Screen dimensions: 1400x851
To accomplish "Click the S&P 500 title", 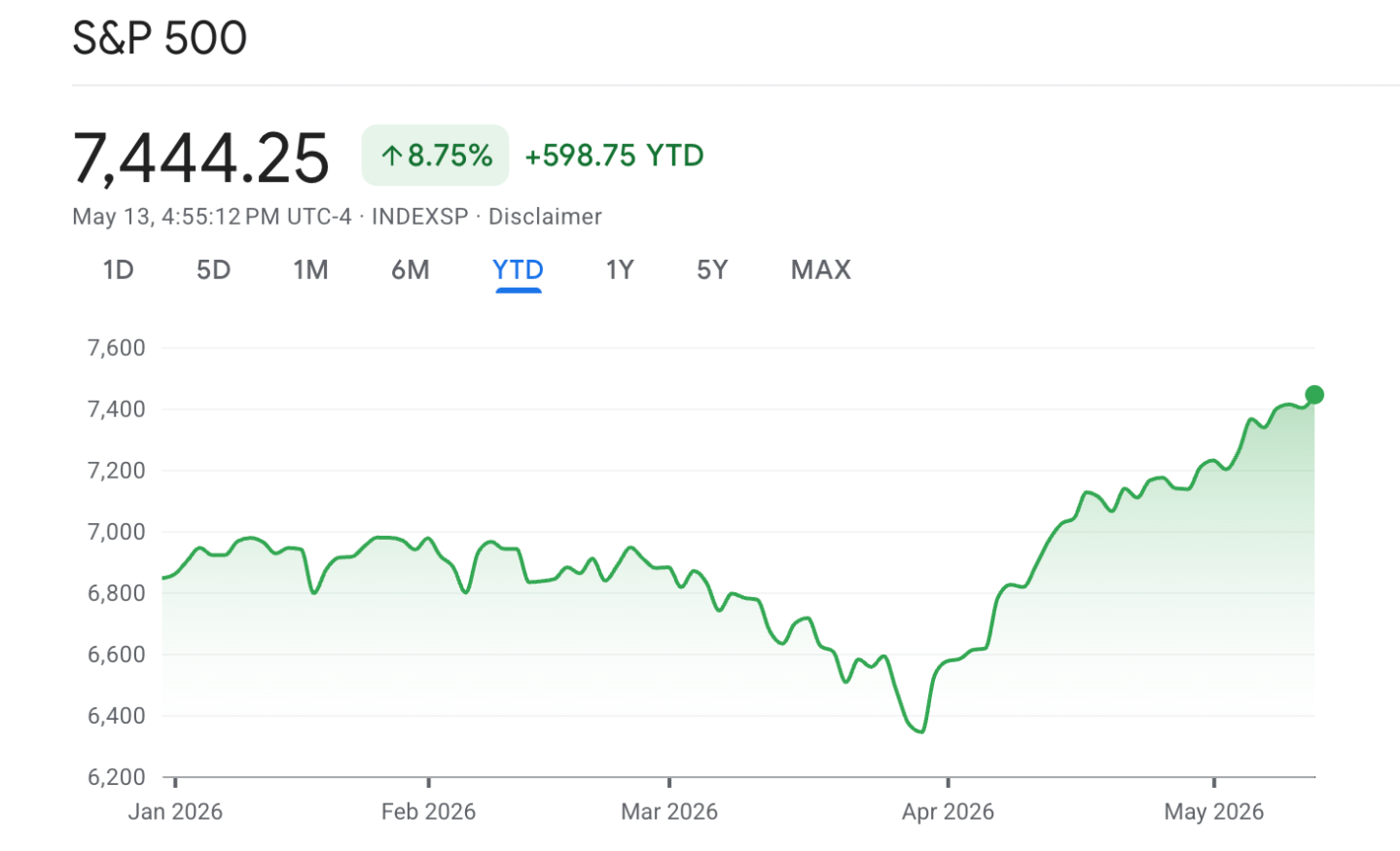I will pyautogui.click(x=160, y=38).
